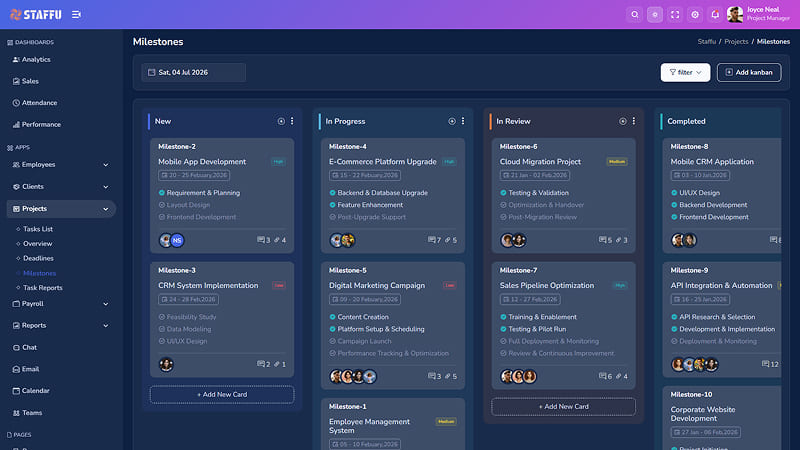Open In Review column three-dot menu
Viewport: 800px width, 450px height.
tap(634, 121)
